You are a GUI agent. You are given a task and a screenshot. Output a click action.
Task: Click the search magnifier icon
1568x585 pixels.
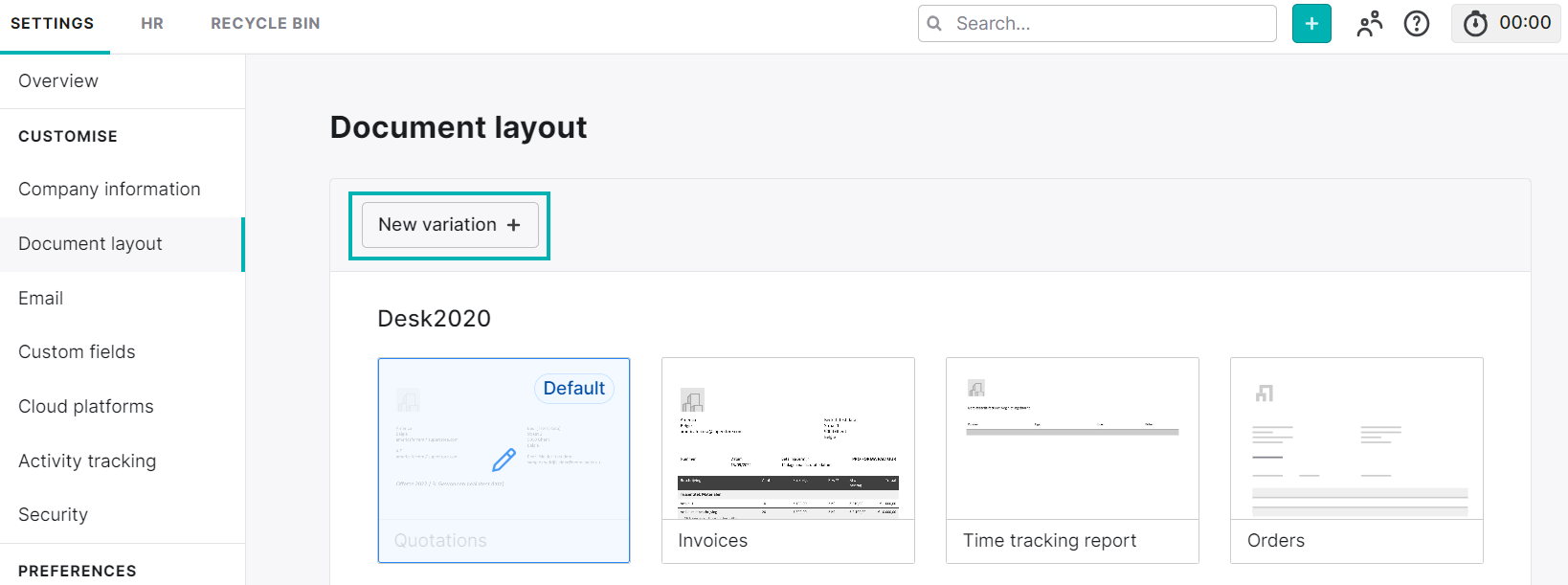coord(935,24)
